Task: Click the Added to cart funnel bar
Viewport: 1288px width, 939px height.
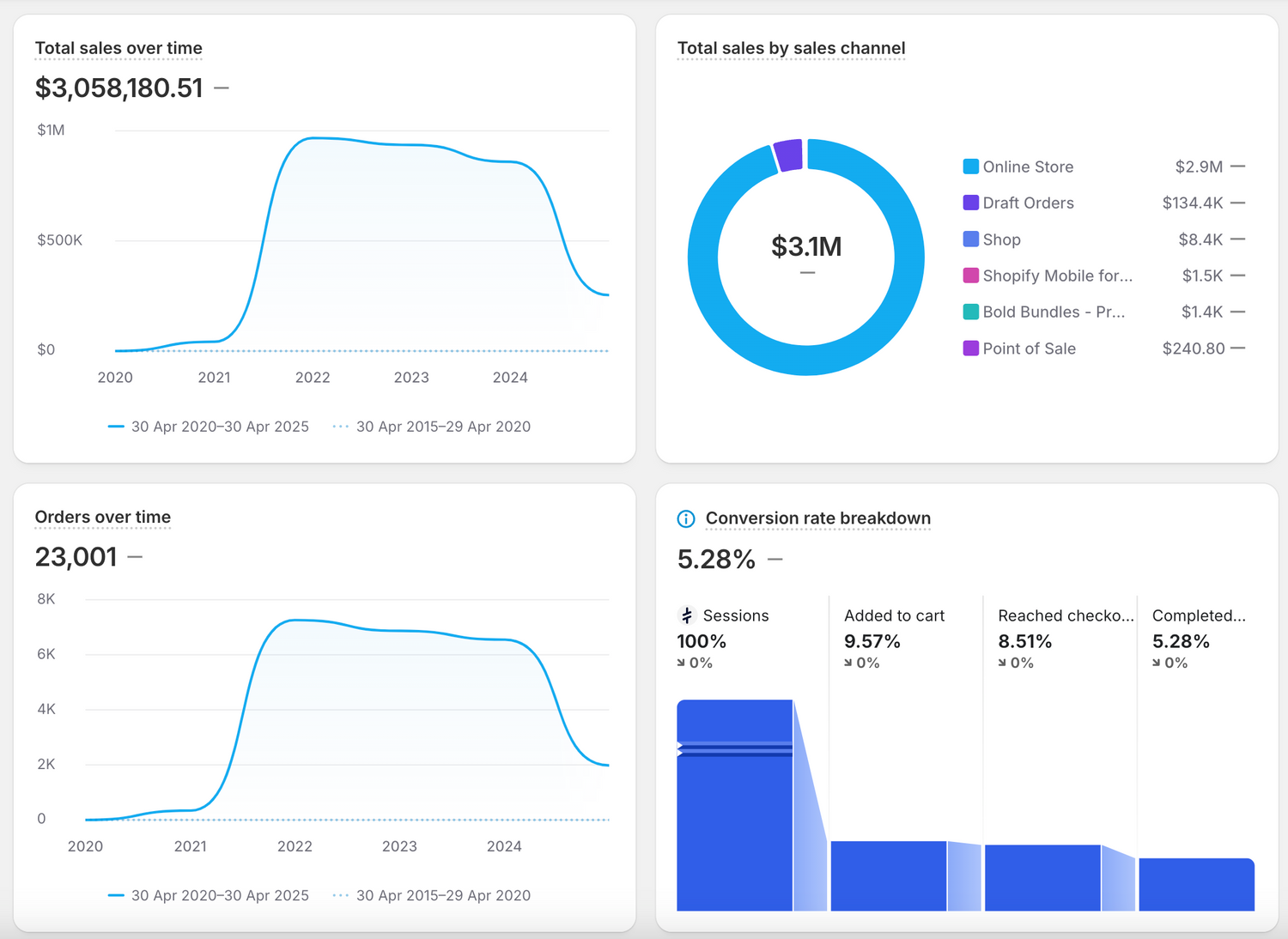Action: (x=888, y=875)
